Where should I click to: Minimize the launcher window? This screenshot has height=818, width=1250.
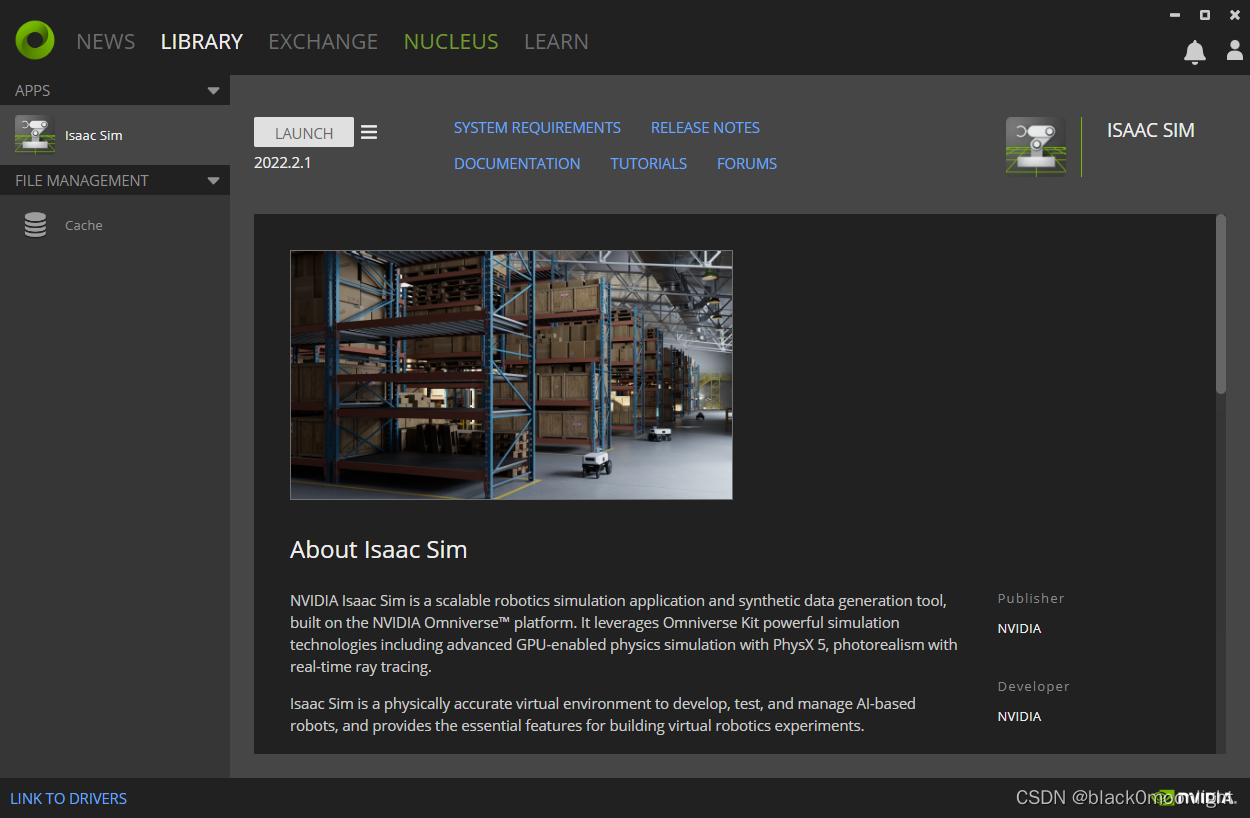pyautogui.click(x=1174, y=15)
